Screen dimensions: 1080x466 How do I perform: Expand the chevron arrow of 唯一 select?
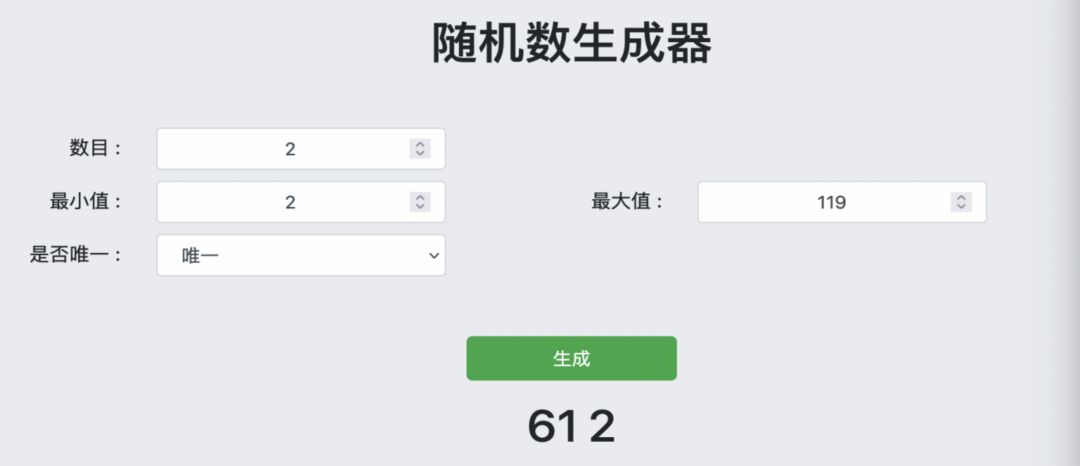434,255
